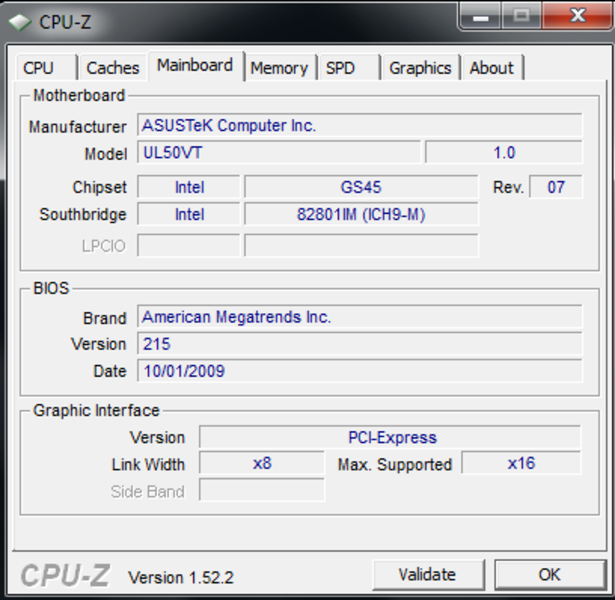Image resolution: width=615 pixels, height=600 pixels.
Task: Click the PCI-Express version field
Action: tap(390, 437)
